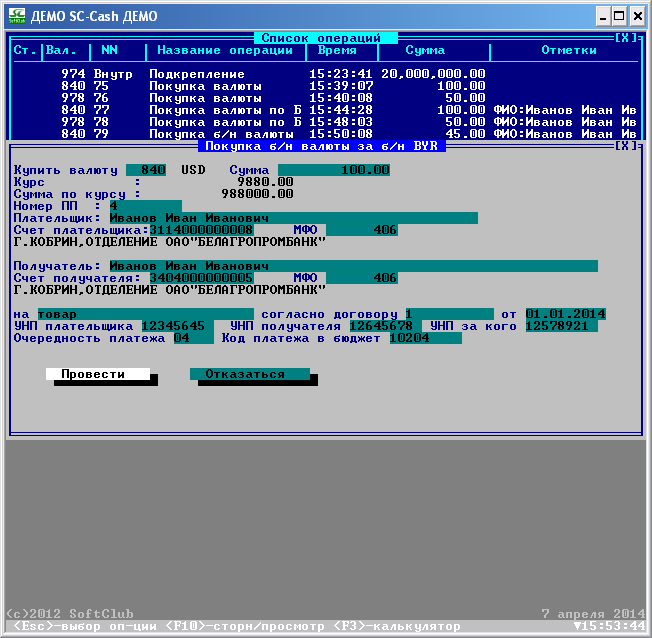
Task: Select operation row NN 78 at 15:48:03
Action: 326,122
